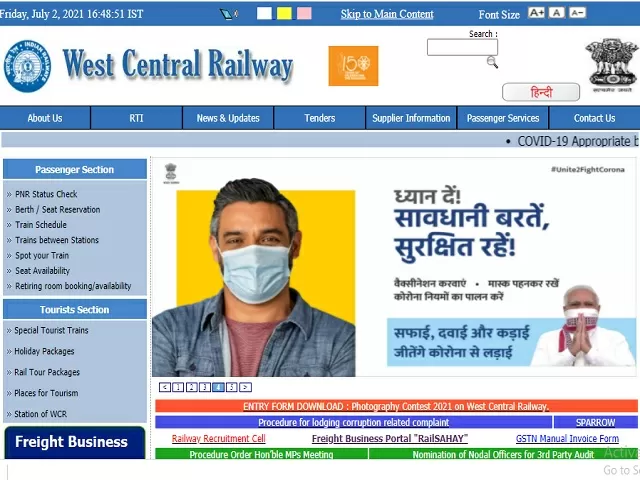
Task: Reset font size with normal A button
Action: [556, 13]
